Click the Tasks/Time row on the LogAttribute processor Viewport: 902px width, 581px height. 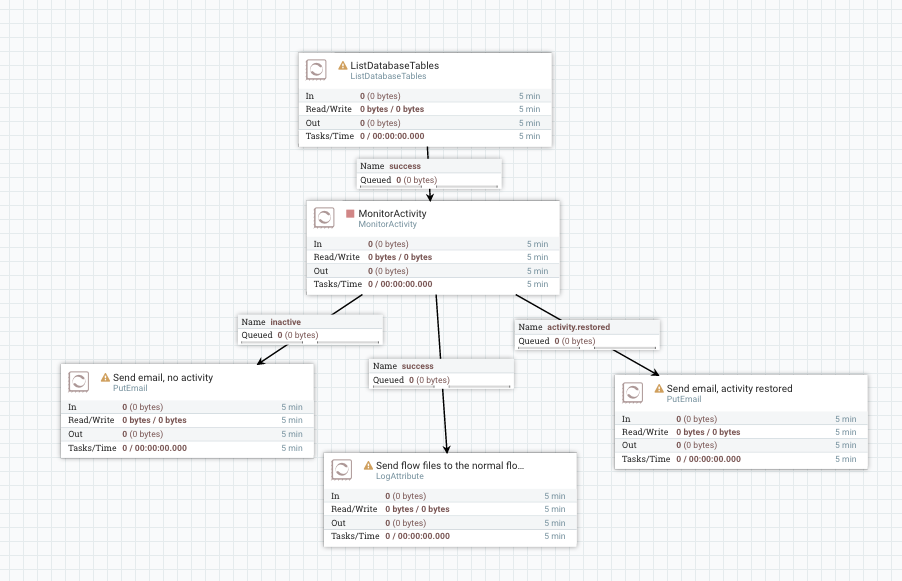(449, 536)
